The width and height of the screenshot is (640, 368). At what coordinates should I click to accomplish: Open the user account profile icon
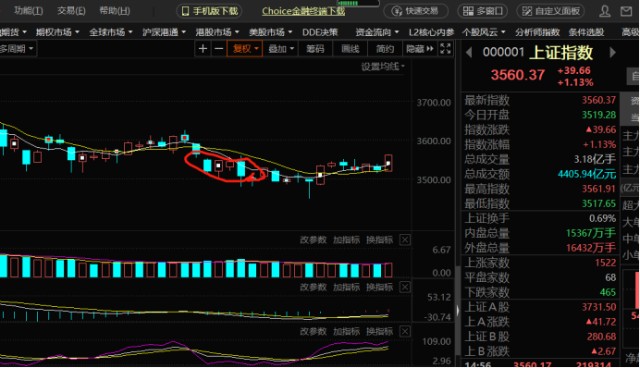(x=604, y=11)
